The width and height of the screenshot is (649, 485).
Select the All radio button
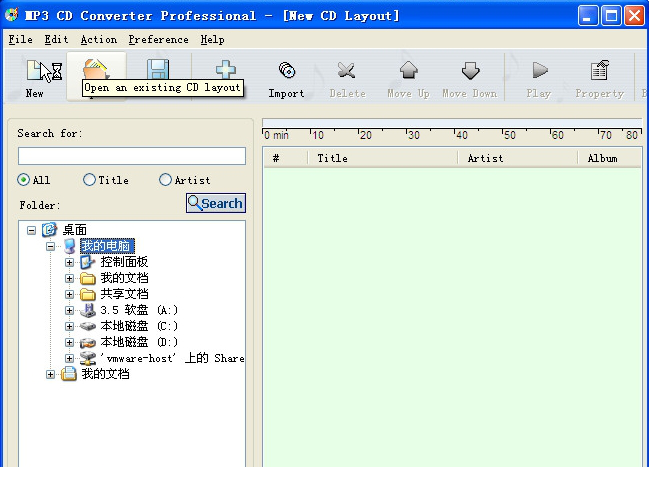pyautogui.click(x=24, y=180)
